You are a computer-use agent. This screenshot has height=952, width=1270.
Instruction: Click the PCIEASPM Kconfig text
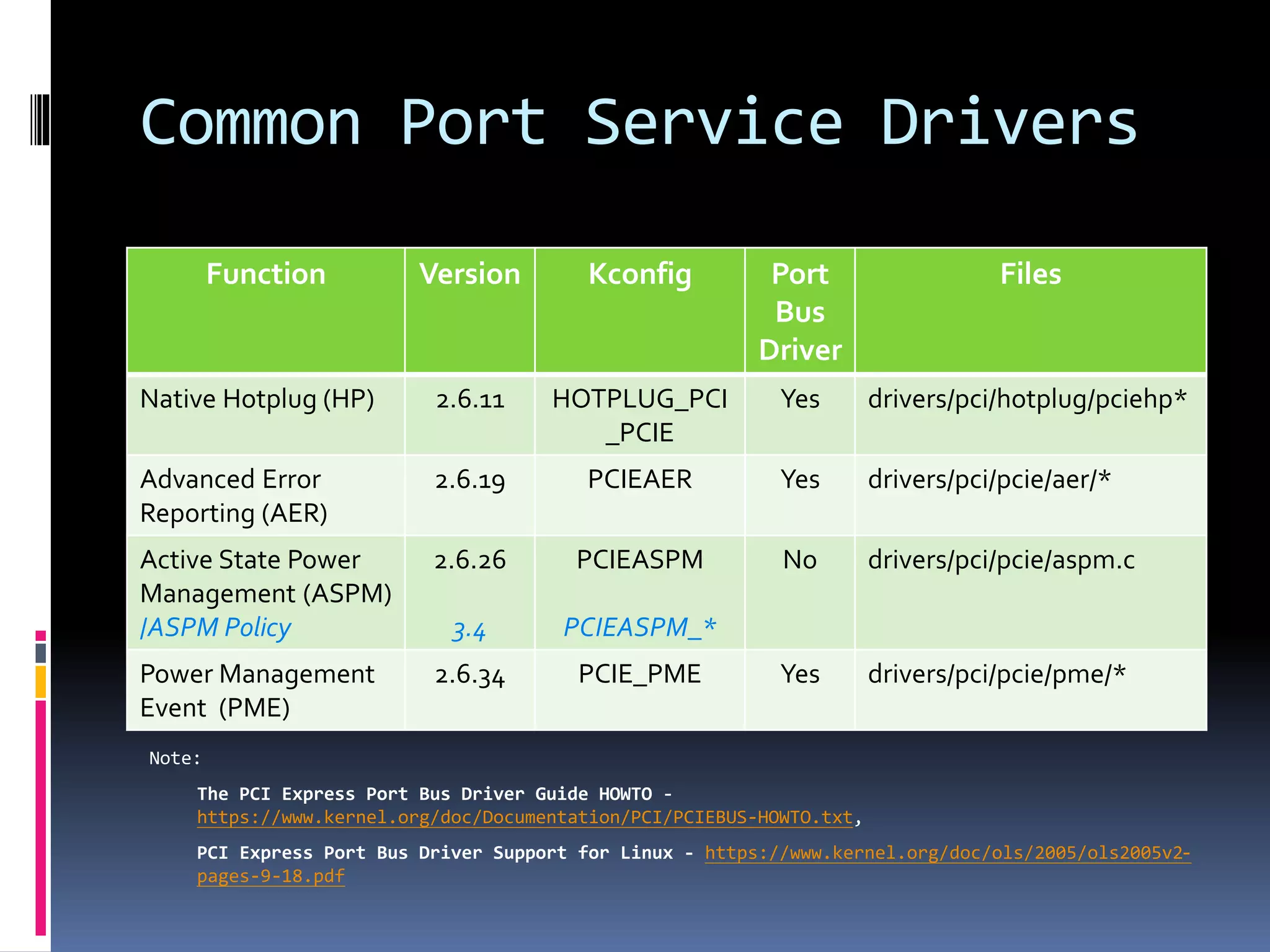[639, 560]
